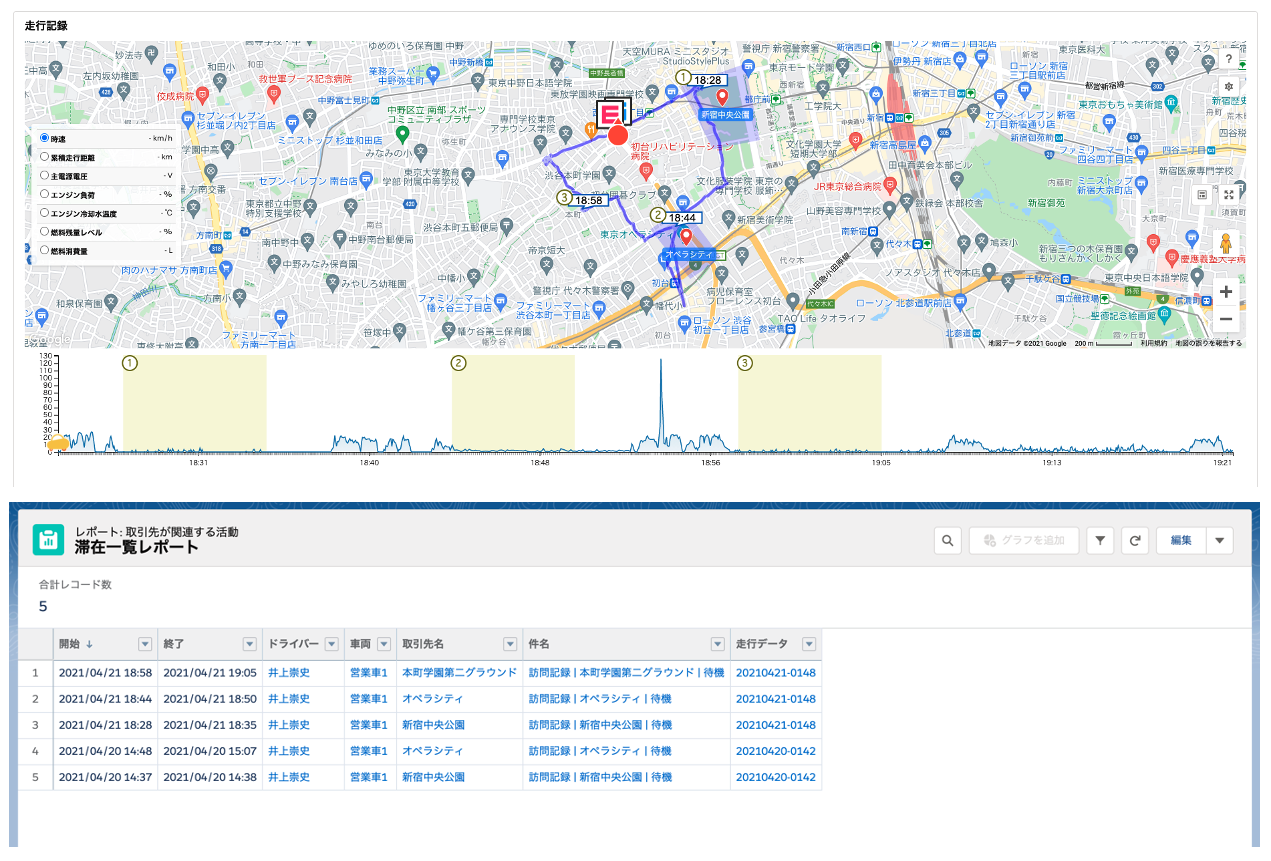This screenshot has width=1271, height=861.
Task: Expand the dropdown arrow next to 編集
Action: [1219, 541]
